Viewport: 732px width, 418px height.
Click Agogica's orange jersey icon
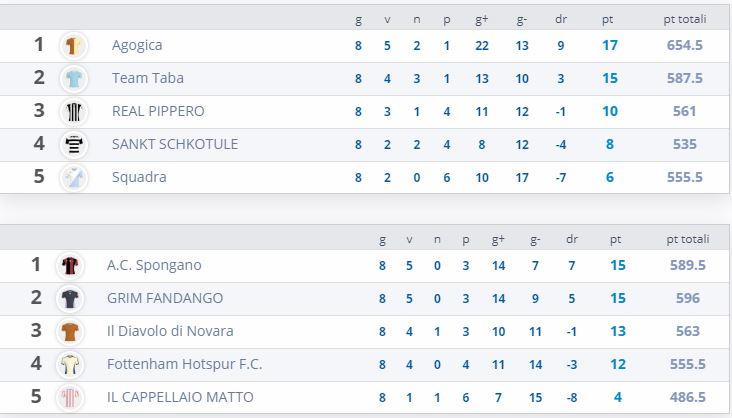74,46
